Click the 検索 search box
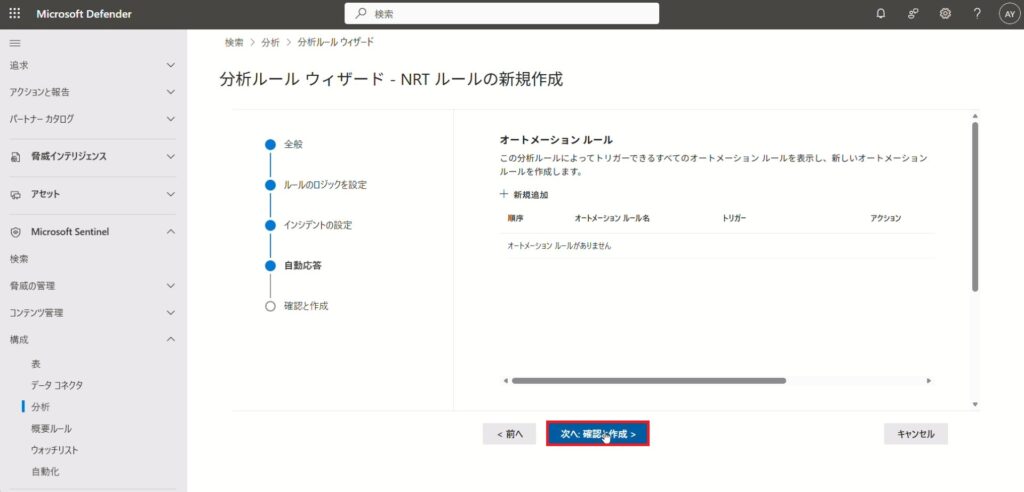This screenshot has height=492, width=1024. click(x=502, y=14)
